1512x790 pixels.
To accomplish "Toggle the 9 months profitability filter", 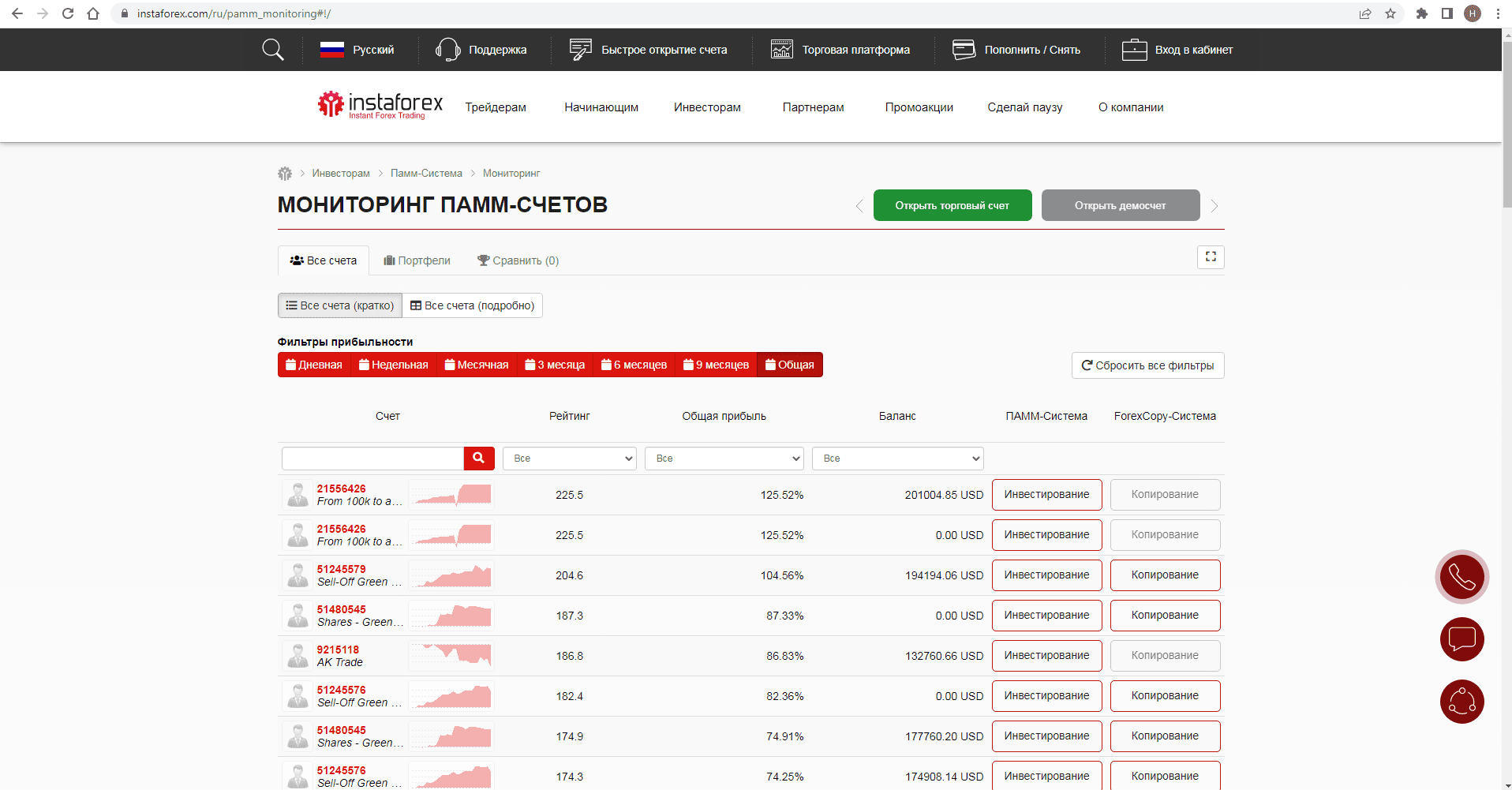I will 717,365.
